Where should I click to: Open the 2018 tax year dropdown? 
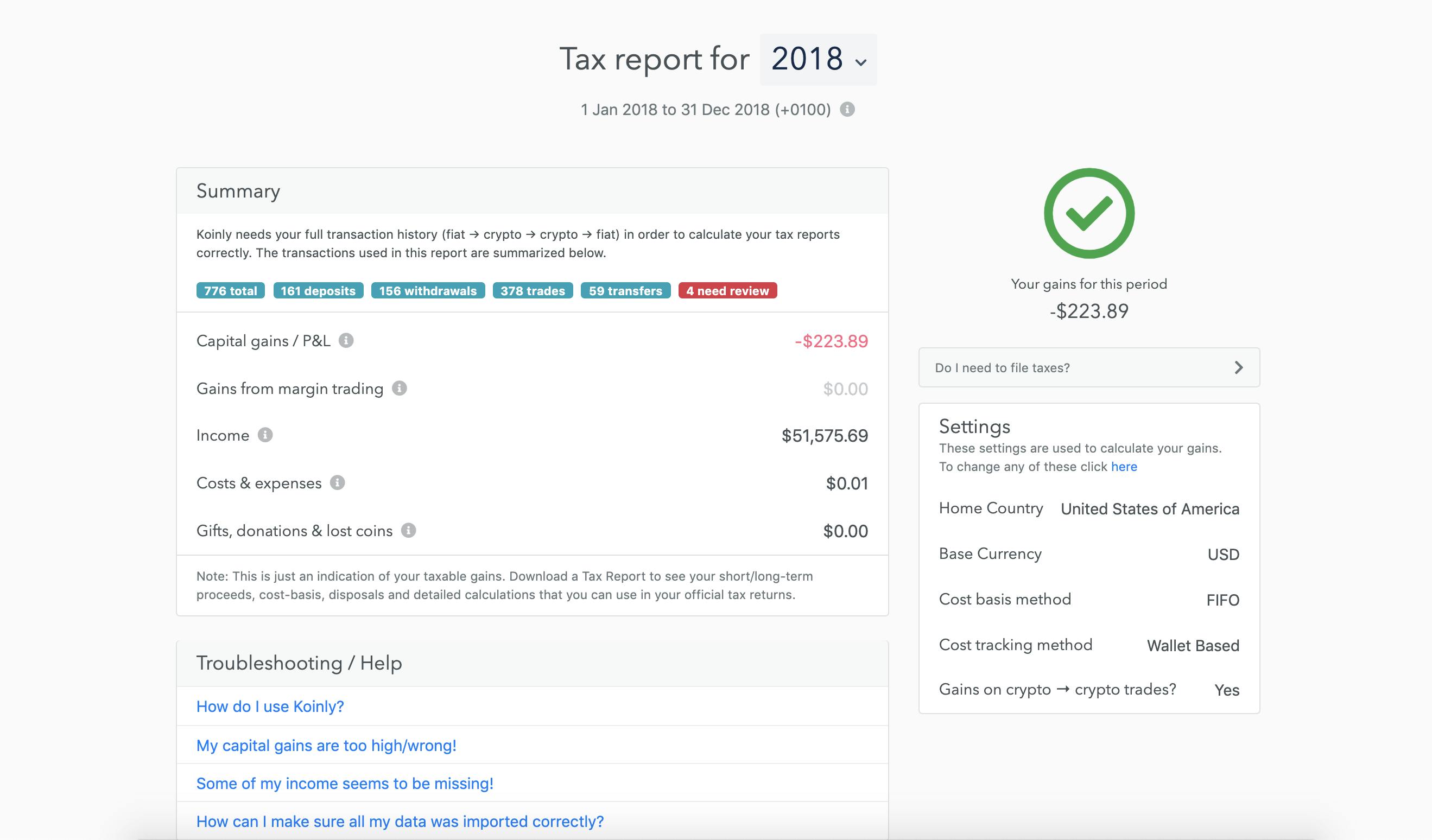pos(818,59)
